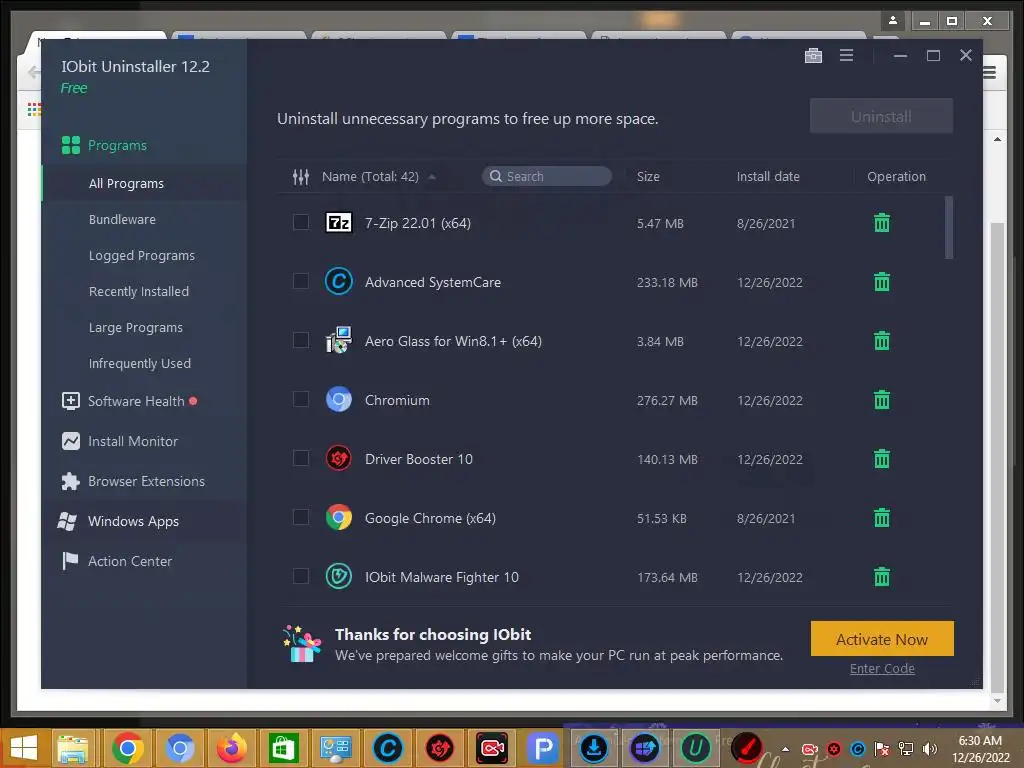Click the Advanced SystemCare taskbar icon
The image size is (1024, 768).
(x=387, y=748)
